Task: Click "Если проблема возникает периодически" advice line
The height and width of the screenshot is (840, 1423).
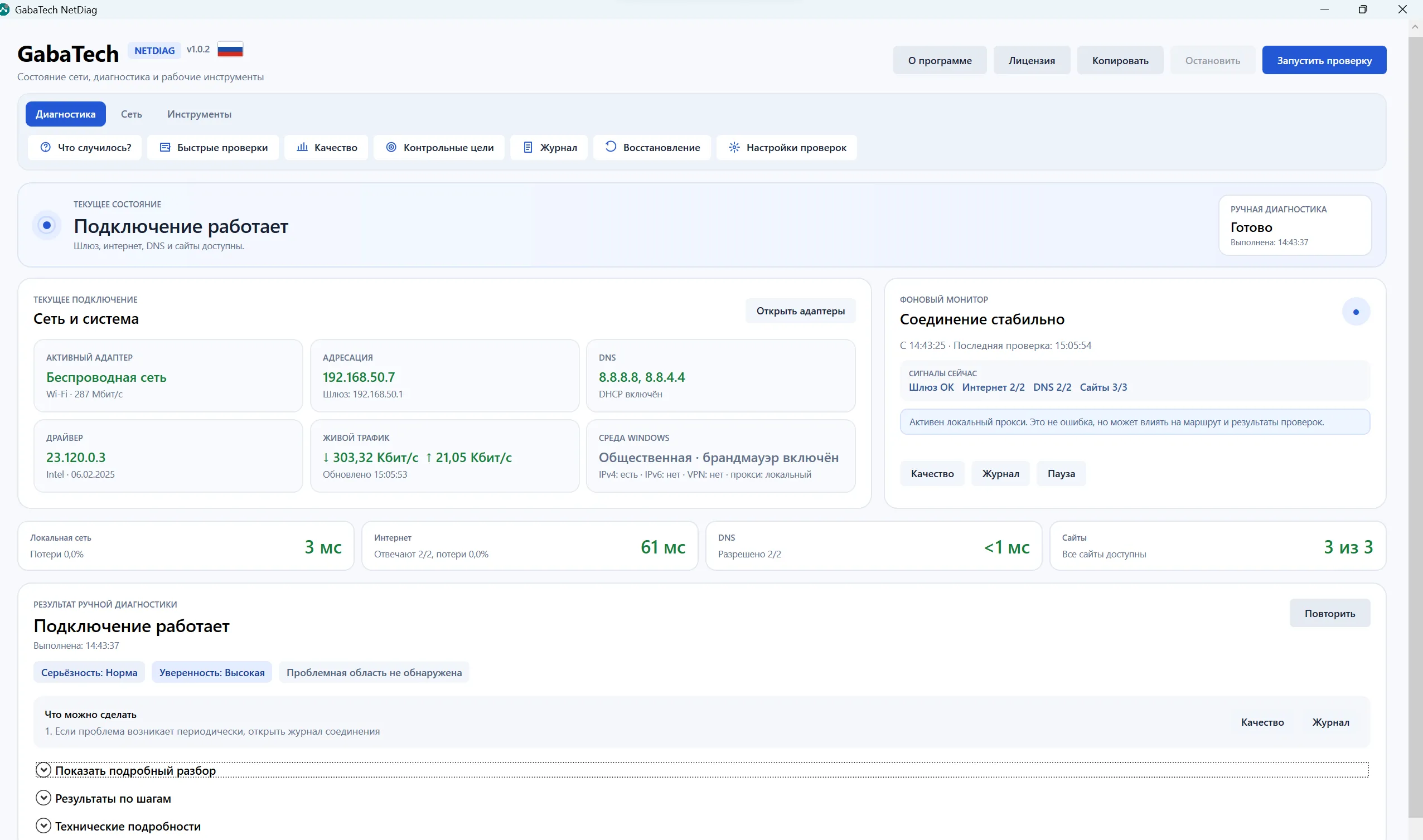Action: click(x=212, y=731)
